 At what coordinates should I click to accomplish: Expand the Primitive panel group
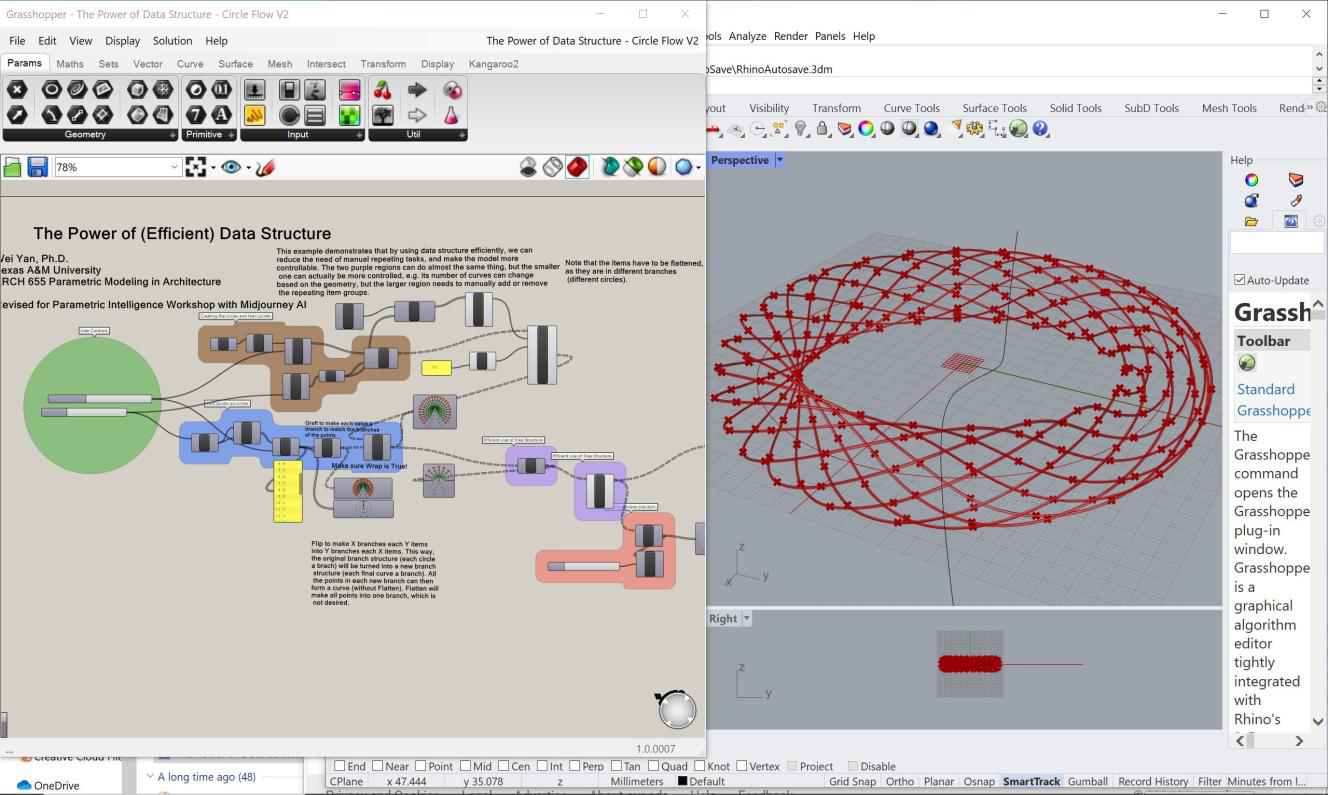[x=231, y=135]
